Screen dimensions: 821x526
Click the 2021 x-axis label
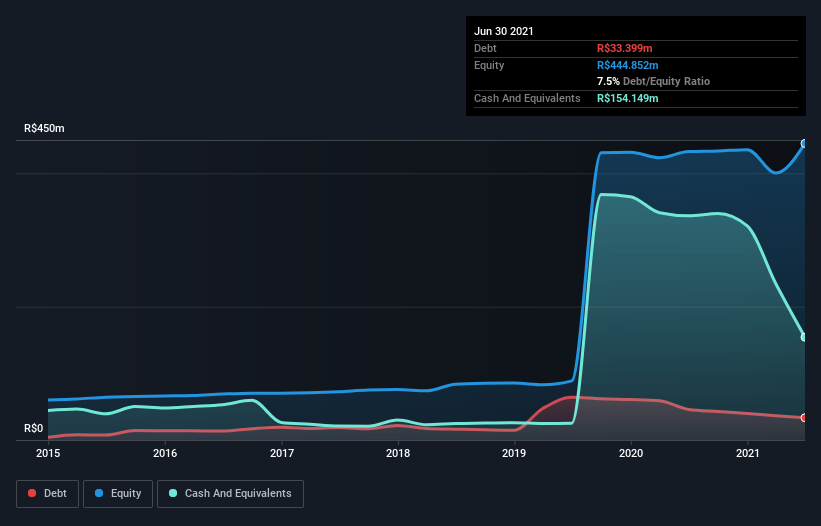[x=748, y=453]
